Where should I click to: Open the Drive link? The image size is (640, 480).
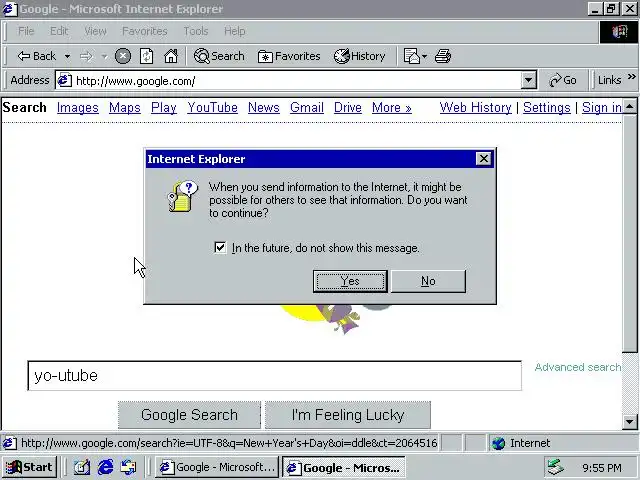pos(348,107)
